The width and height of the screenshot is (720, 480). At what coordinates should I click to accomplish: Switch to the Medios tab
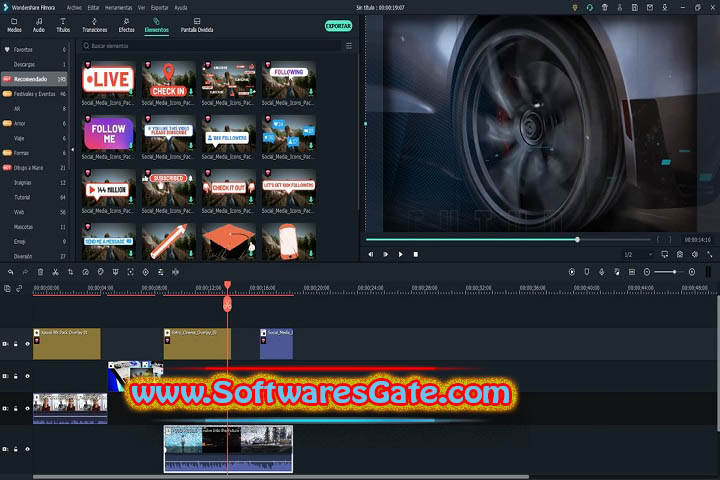click(x=14, y=25)
